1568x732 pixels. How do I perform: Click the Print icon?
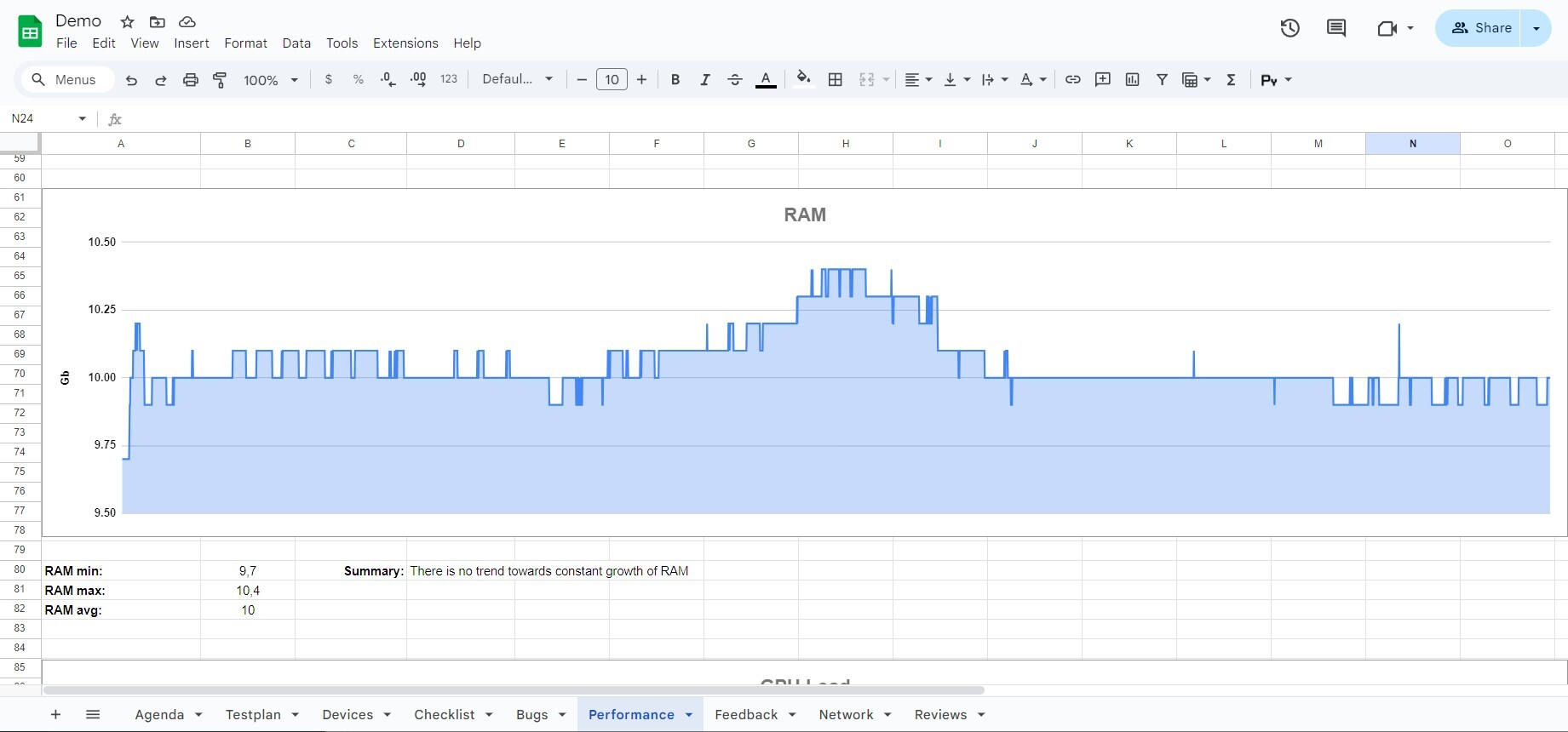pos(191,80)
